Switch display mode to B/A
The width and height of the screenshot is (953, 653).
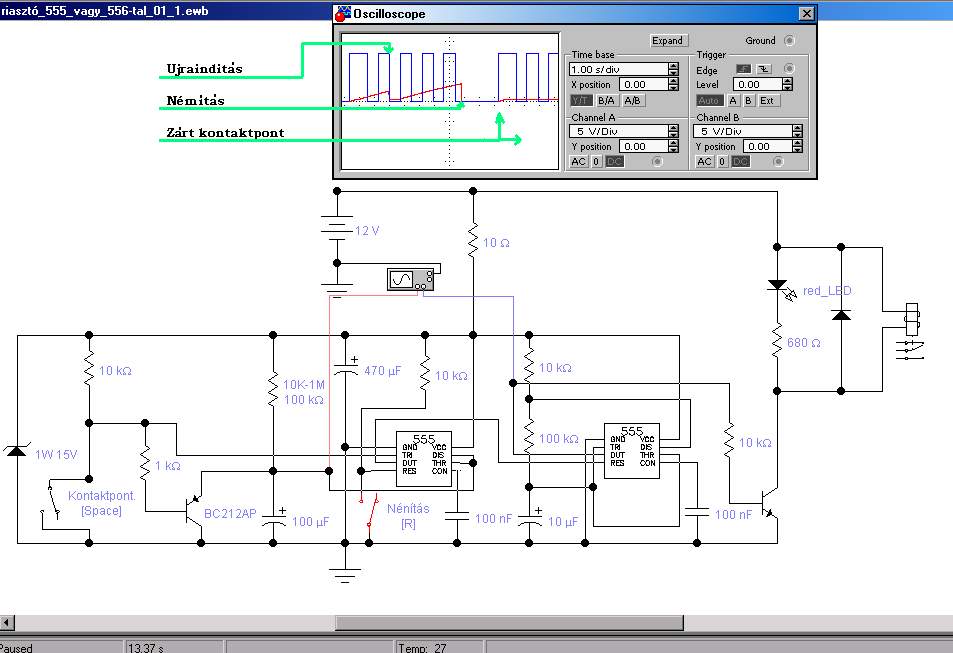[x=606, y=100]
